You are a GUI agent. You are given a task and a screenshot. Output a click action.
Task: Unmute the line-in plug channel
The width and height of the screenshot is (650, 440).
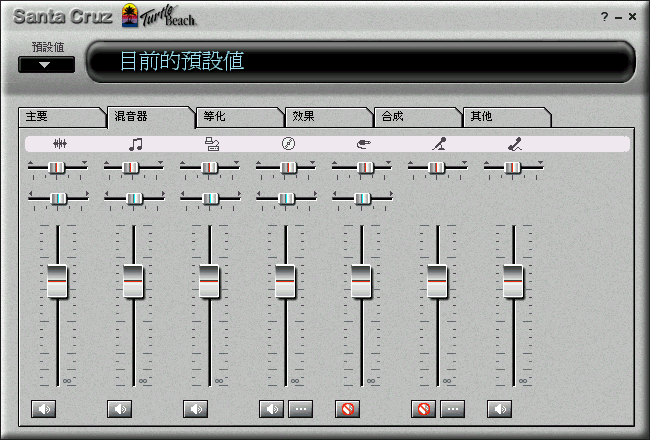pos(347,409)
